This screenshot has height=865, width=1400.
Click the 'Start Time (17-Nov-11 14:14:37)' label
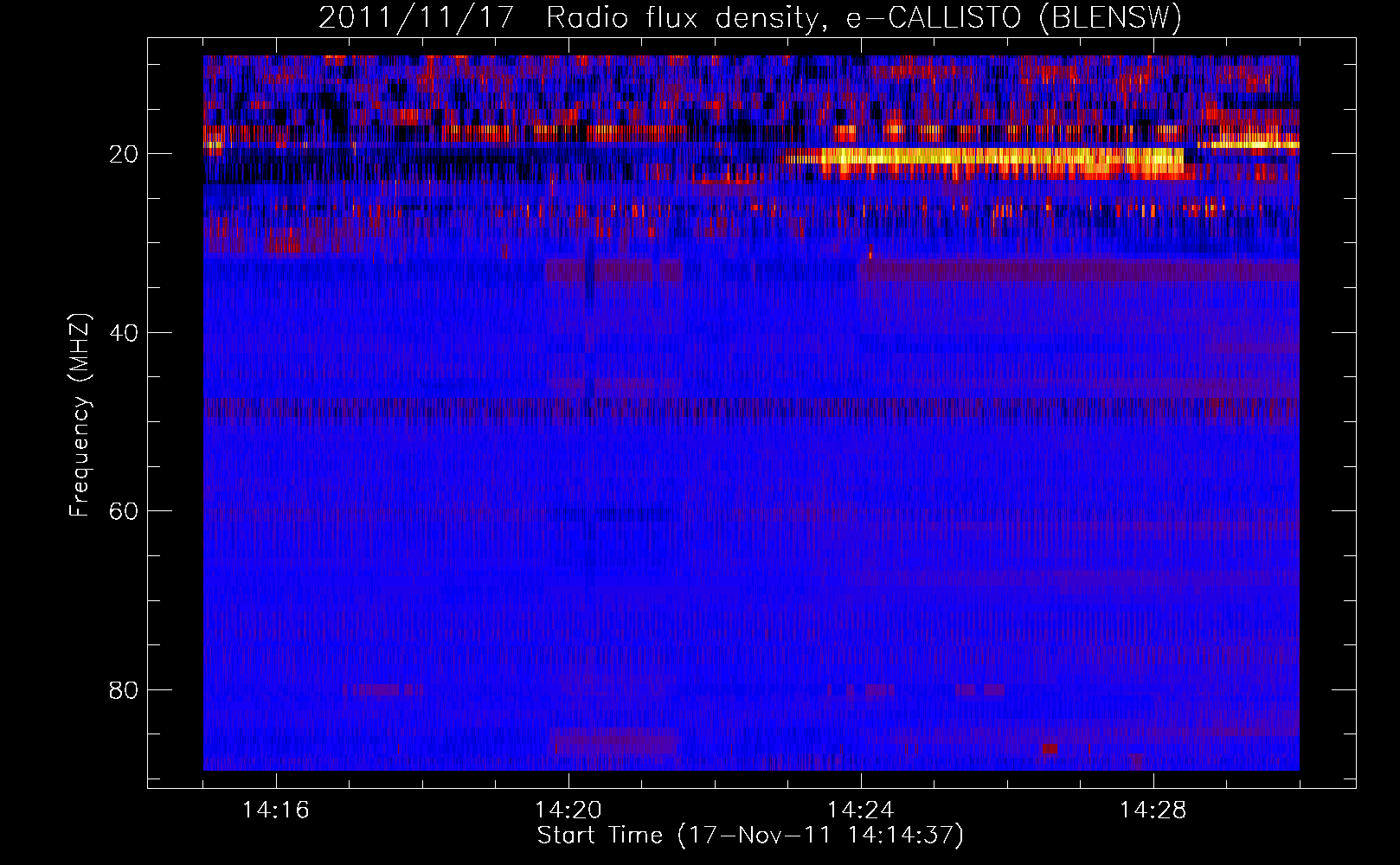pos(750,836)
